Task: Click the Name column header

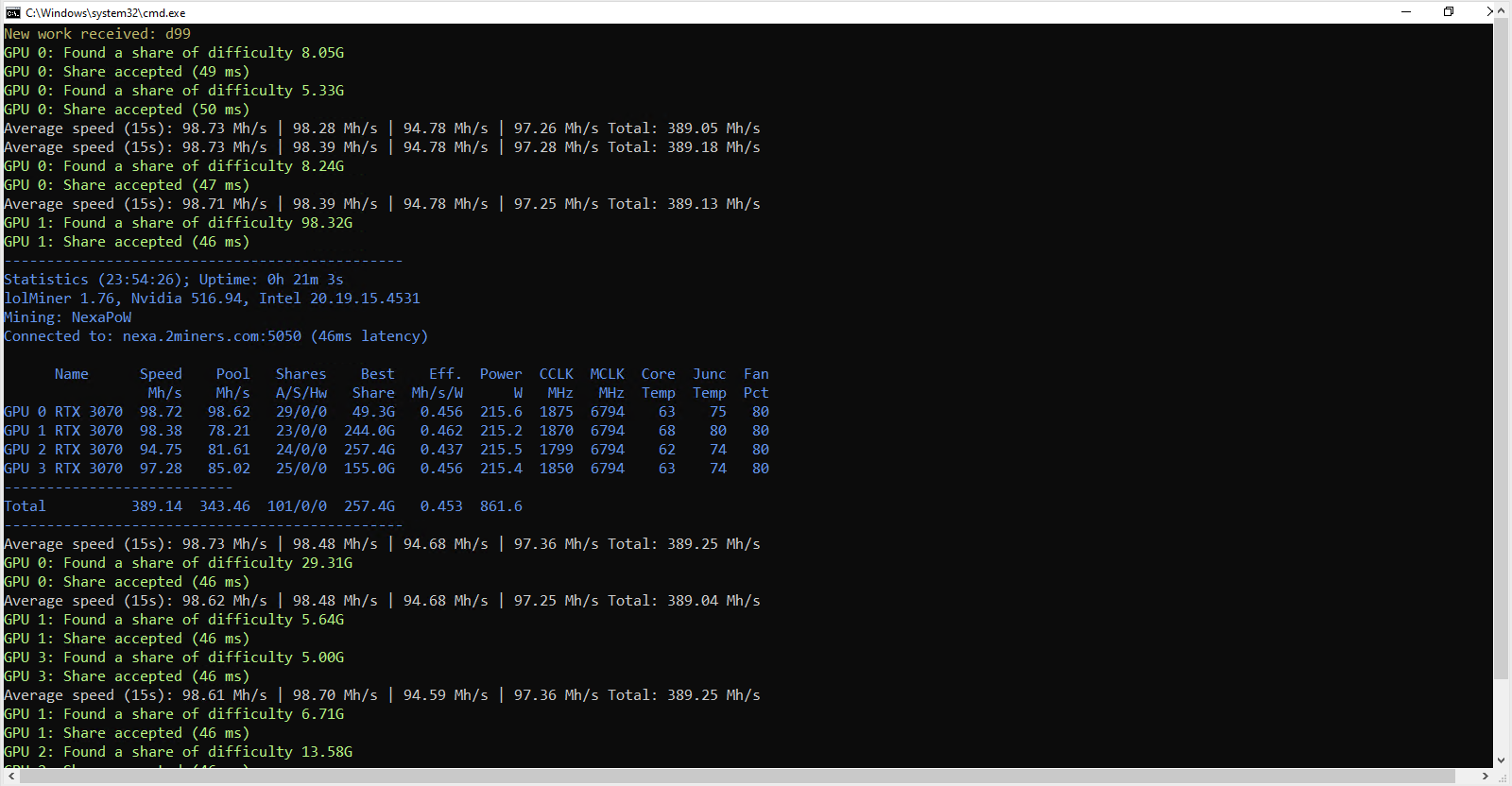Action: coord(72,374)
